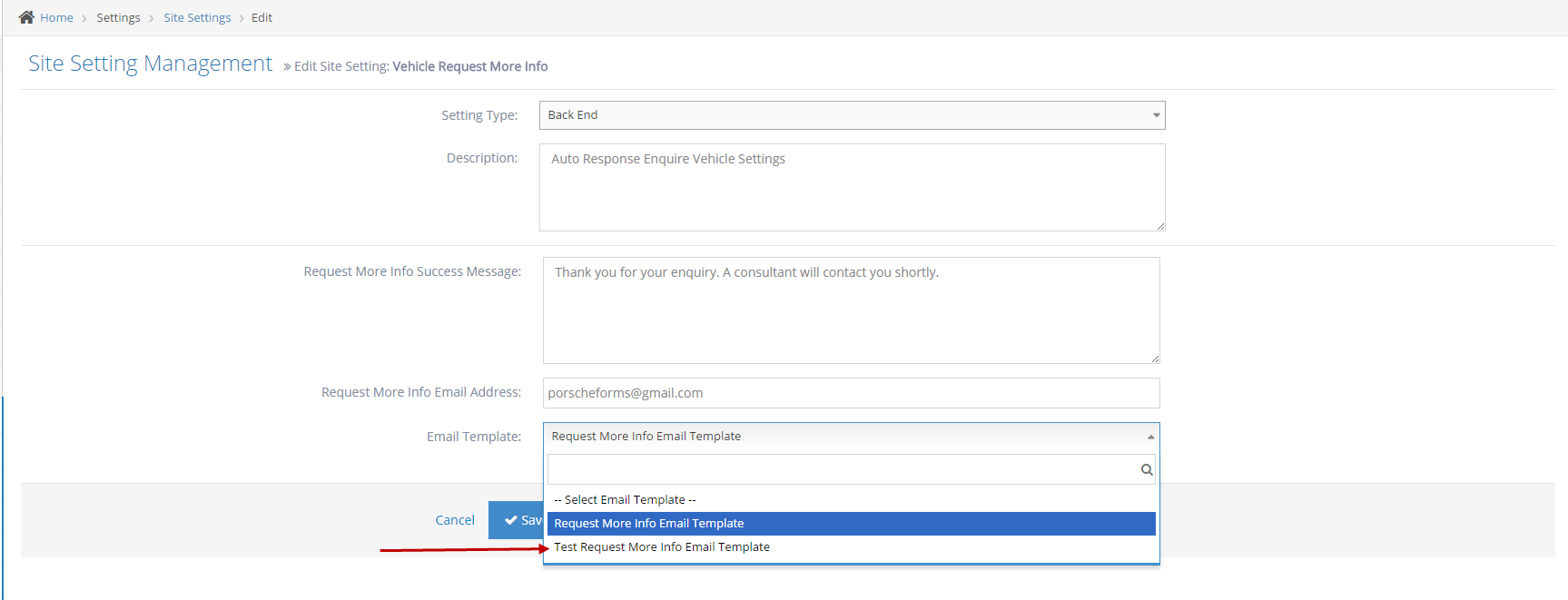
Task: Click the Success Message textarea resize handle
Action: coord(1155,359)
